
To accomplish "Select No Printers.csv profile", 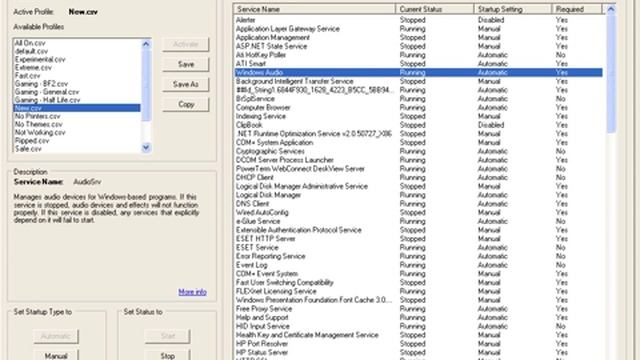I will click(x=77, y=116).
